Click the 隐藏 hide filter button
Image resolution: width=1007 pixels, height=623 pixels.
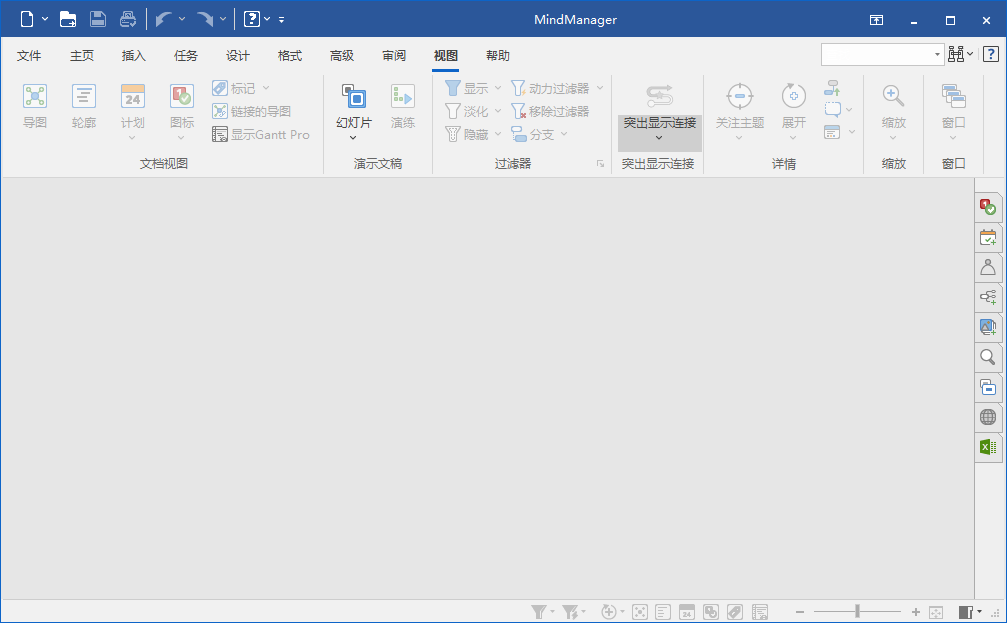pos(467,134)
